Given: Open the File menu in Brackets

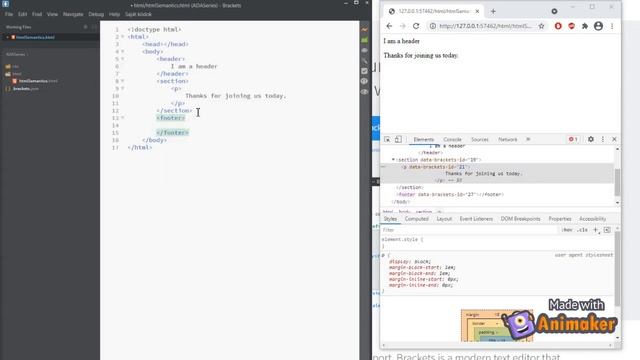Looking at the screenshot, I should (9, 14).
